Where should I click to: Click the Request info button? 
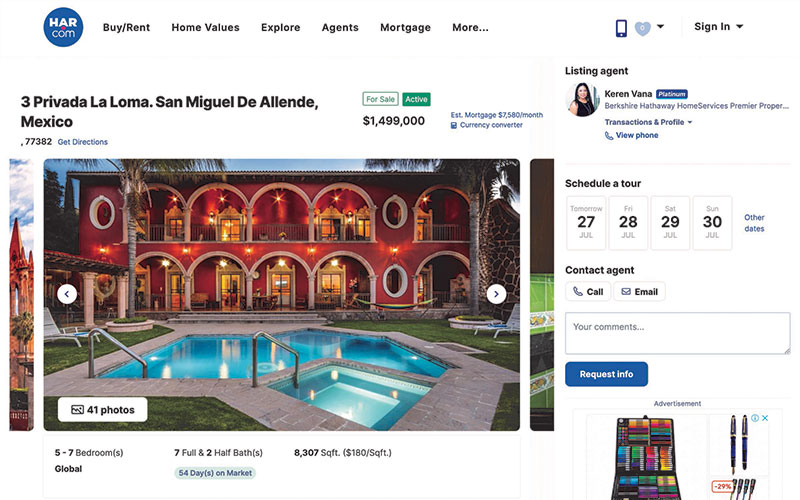606,374
